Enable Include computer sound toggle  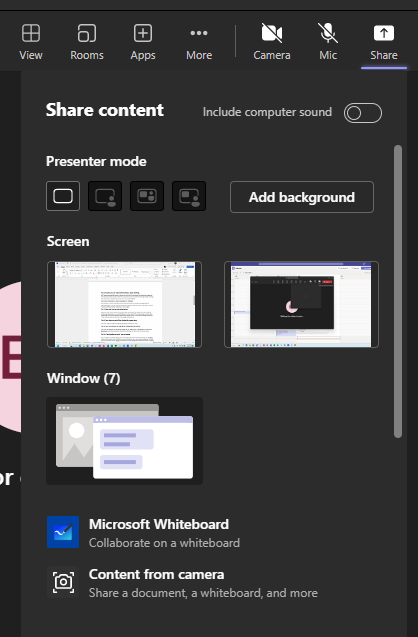click(363, 113)
